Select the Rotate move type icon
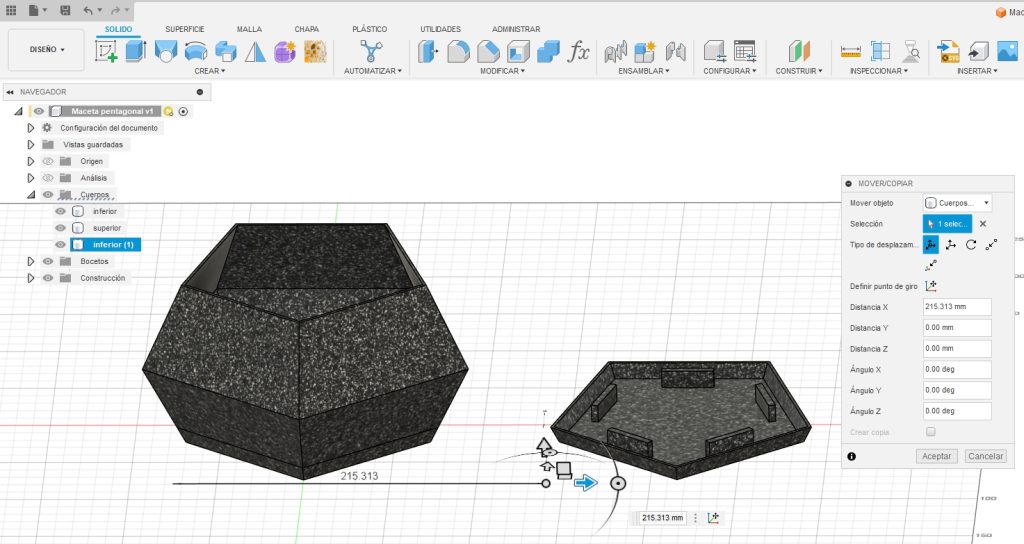Viewport: 1024px width, 544px height. click(971, 244)
